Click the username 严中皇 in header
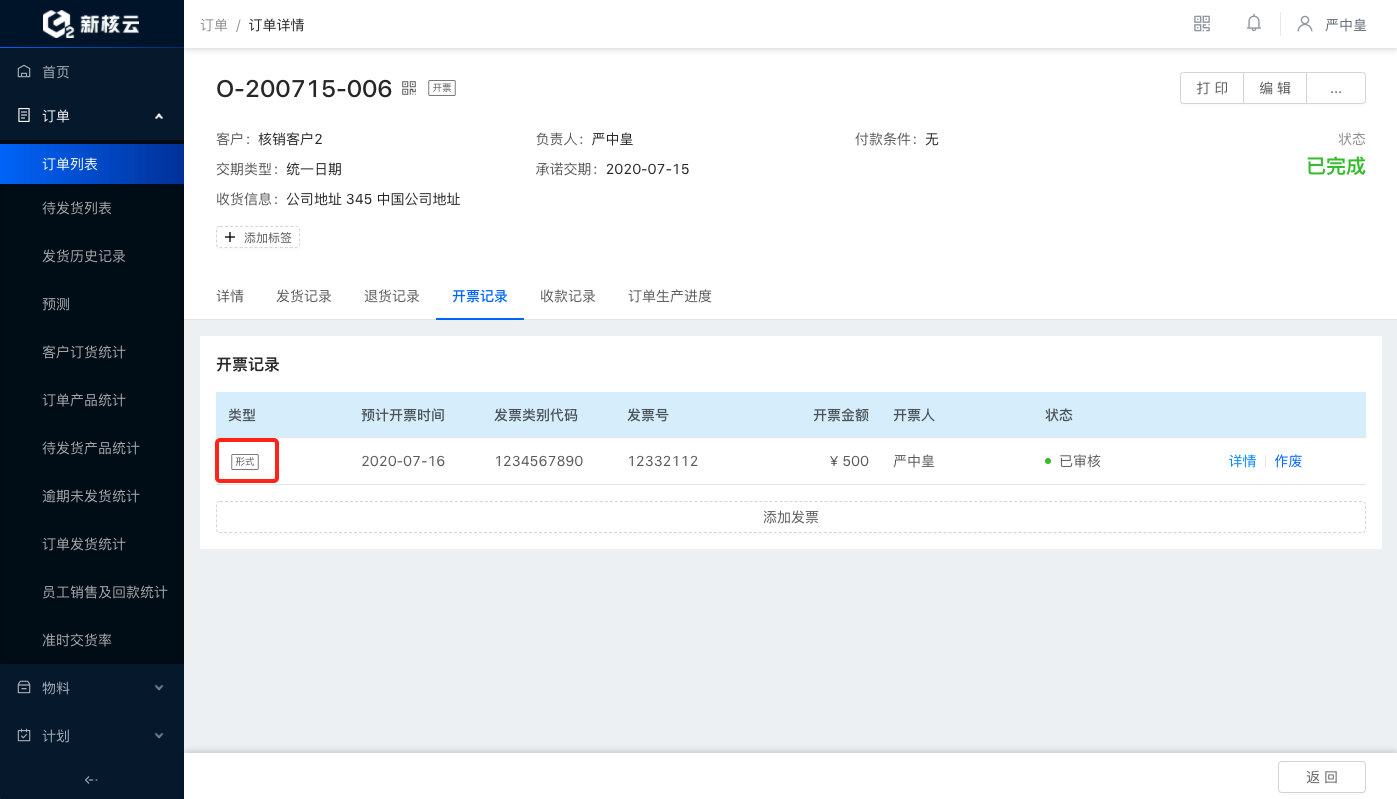The height and width of the screenshot is (799, 1397). 1345,24
